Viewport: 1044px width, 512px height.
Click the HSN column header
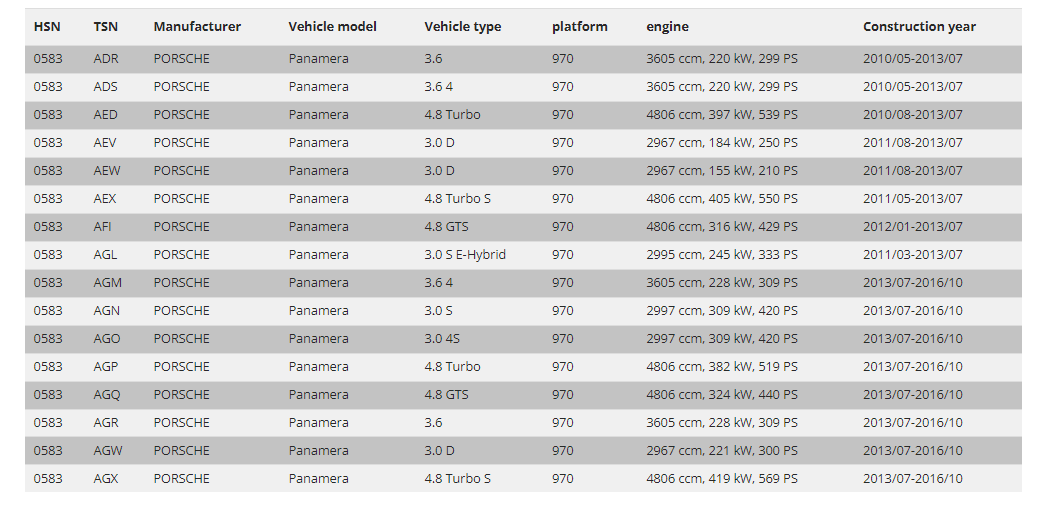click(47, 27)
